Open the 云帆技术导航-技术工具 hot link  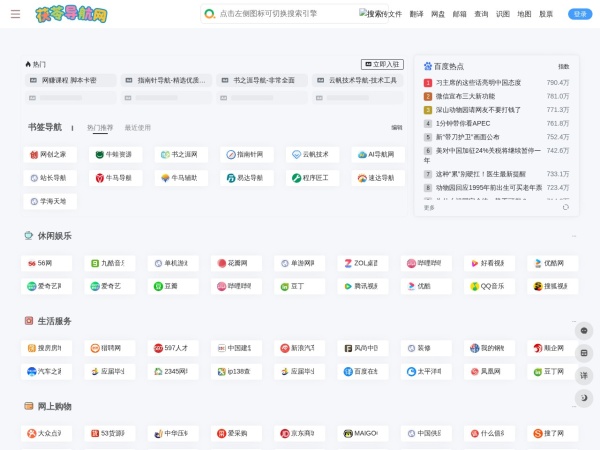[357, 80]
